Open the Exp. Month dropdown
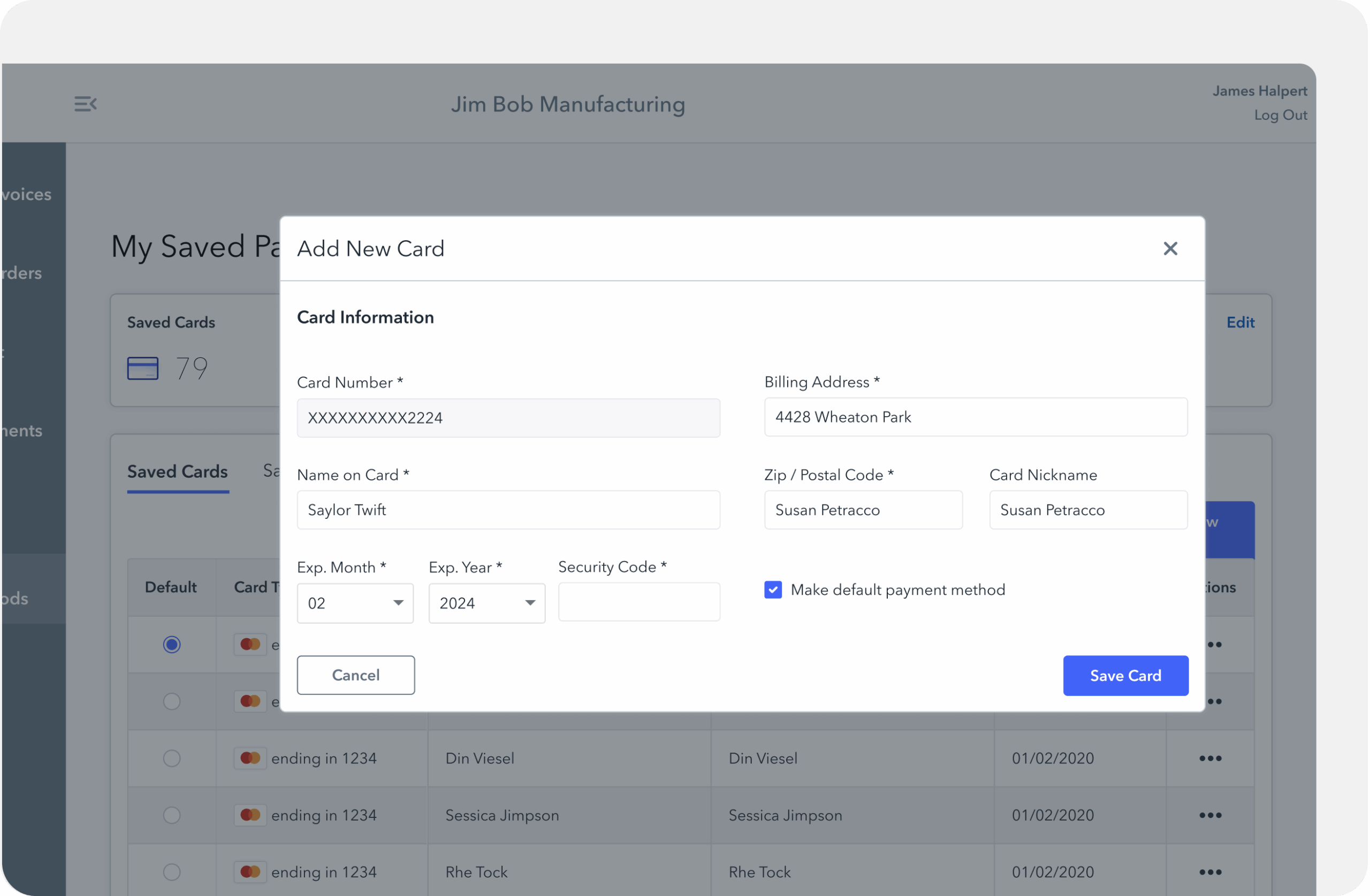The width and height of the screenshot is (1370, 896). click(355, 604)
